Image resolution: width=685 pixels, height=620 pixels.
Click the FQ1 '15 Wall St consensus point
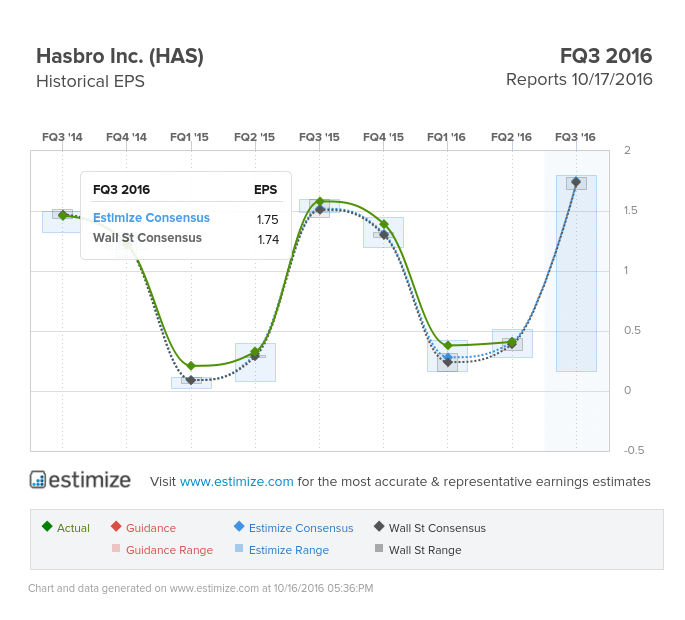(x=191, y=380)
